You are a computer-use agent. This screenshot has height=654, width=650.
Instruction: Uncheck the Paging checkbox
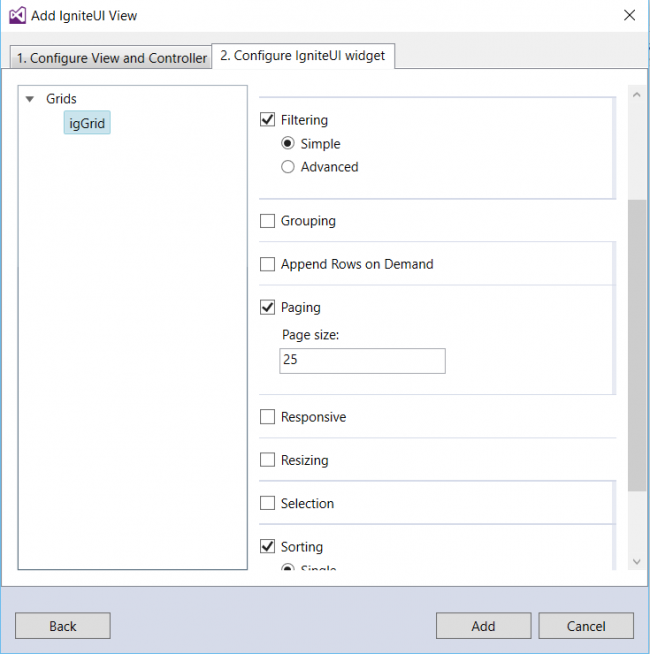(x=267, y=307)
